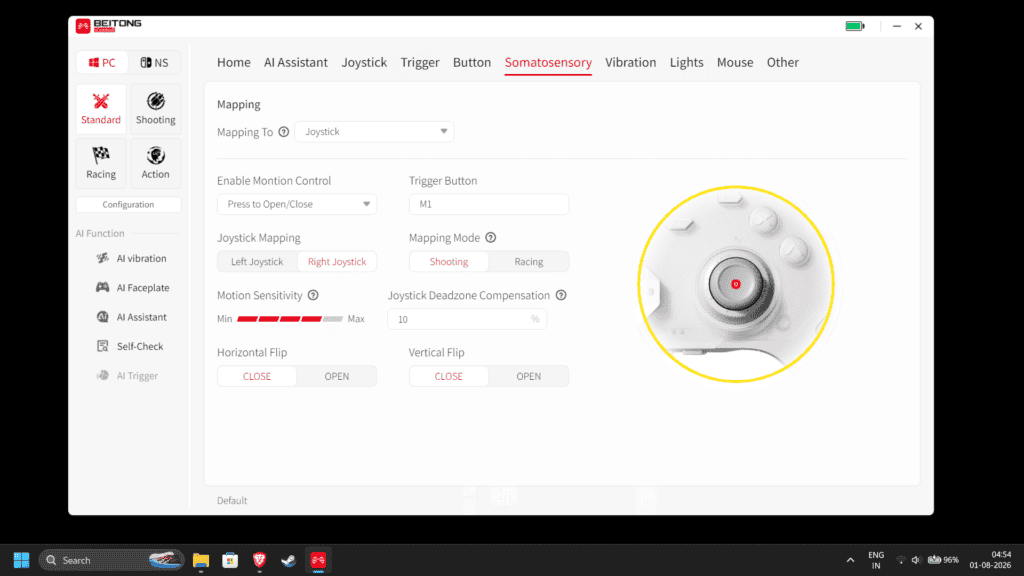Open Brave browser from taskbar

(259, 560)
